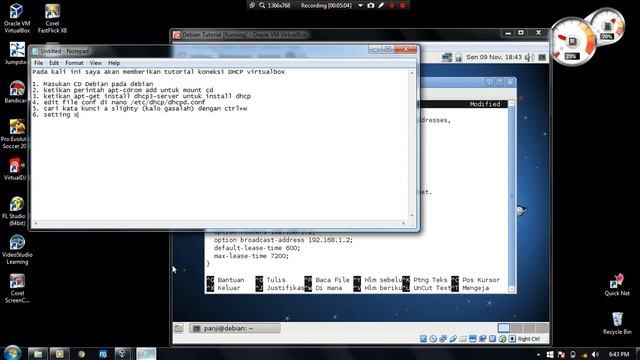Image resolution: width=640 pixels, height=360 pixels.
Task: Click the Debian panel network icon
Action: (x=447, y=58)
